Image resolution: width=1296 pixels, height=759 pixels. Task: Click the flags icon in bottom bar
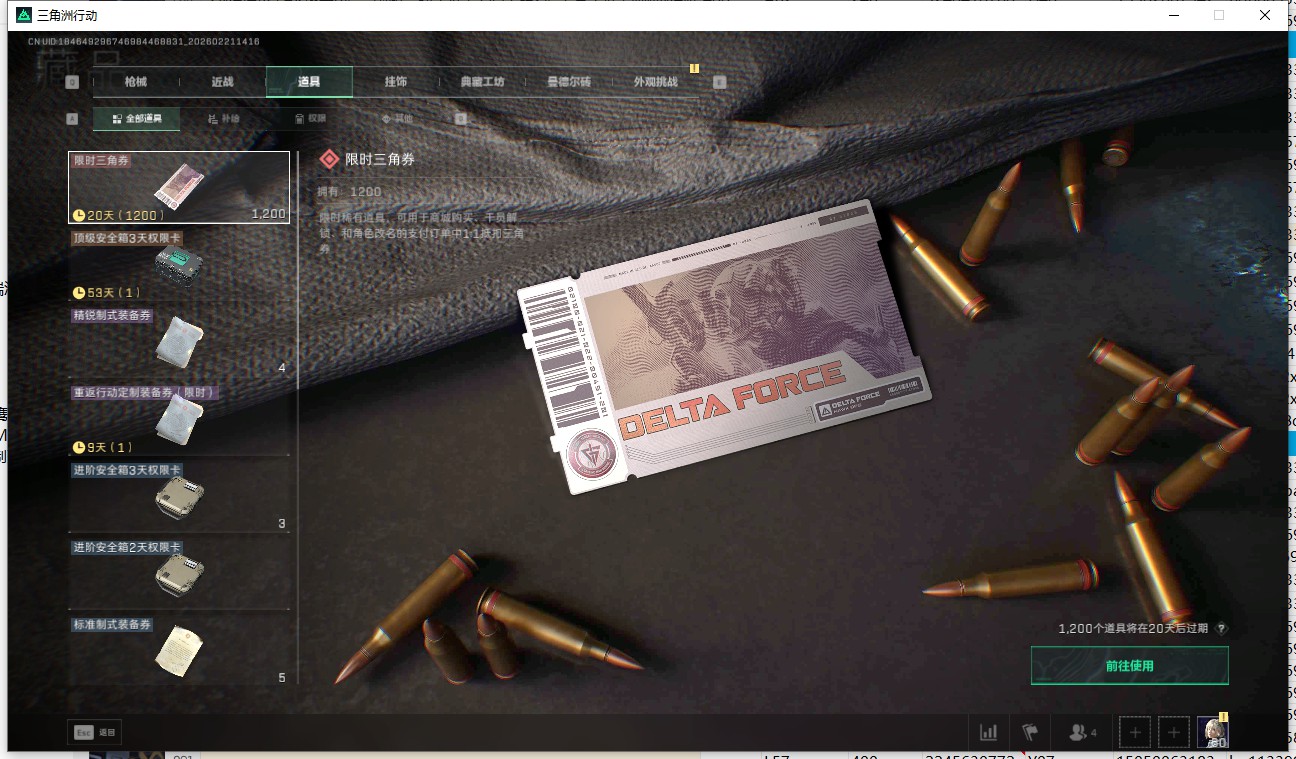[x=1030, y=732]
